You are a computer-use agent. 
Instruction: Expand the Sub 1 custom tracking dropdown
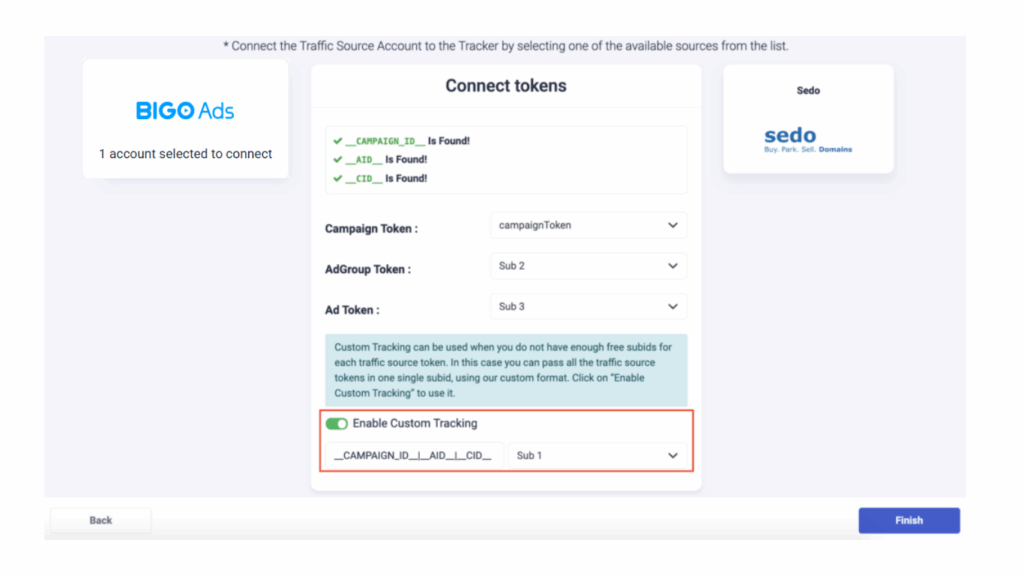(598, 455)
